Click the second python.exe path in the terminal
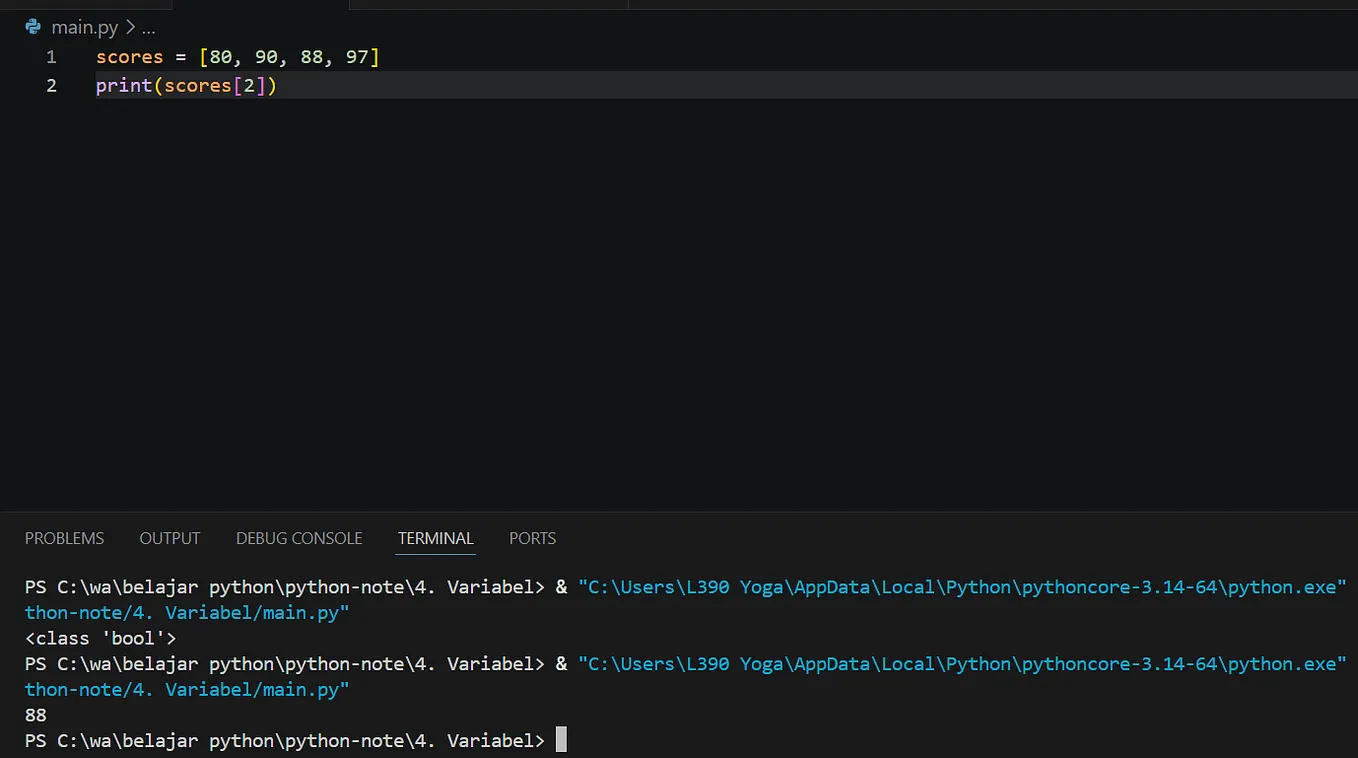 963,664
